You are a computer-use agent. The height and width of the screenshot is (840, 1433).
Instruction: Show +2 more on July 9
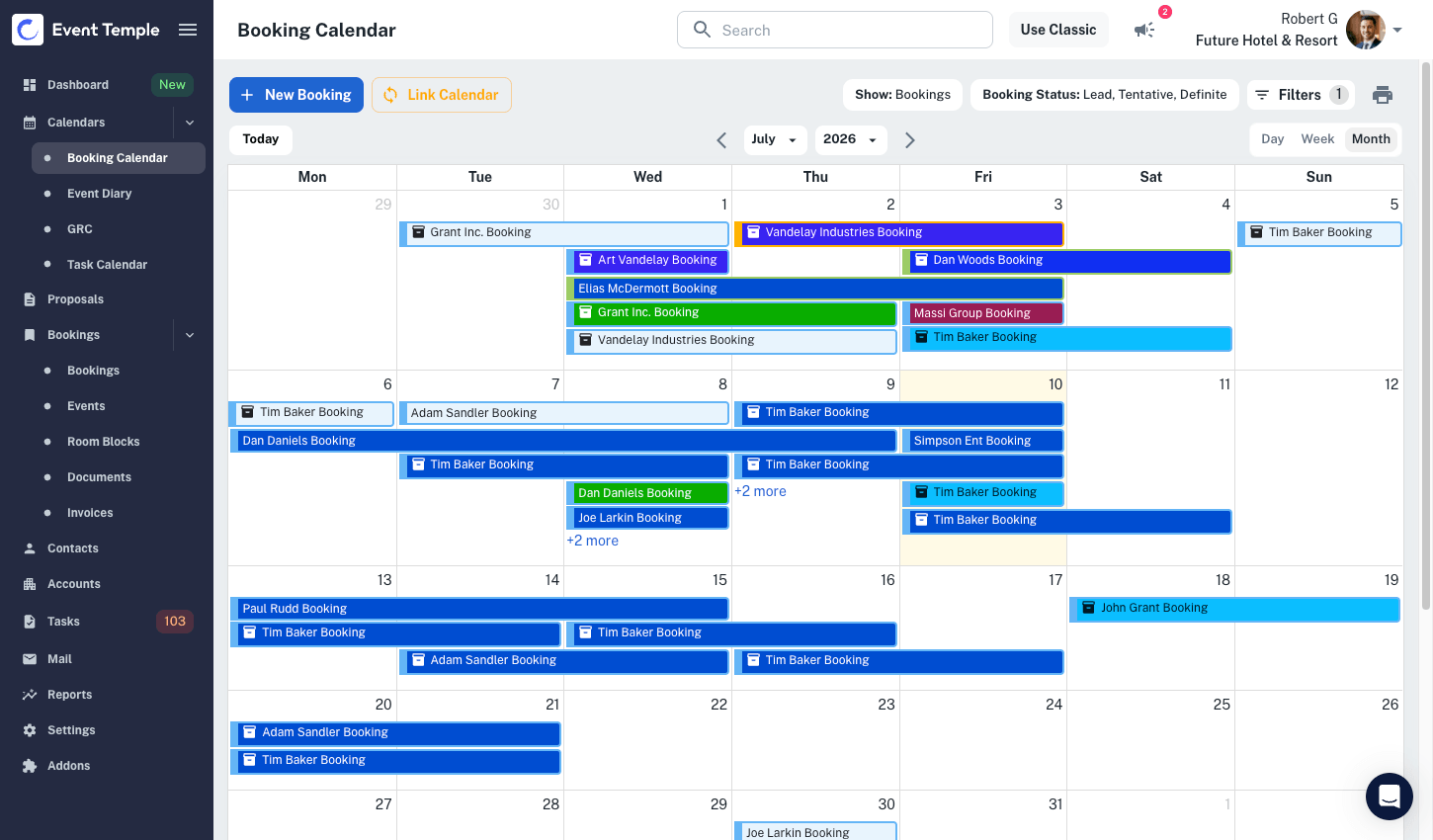[760, 491]
